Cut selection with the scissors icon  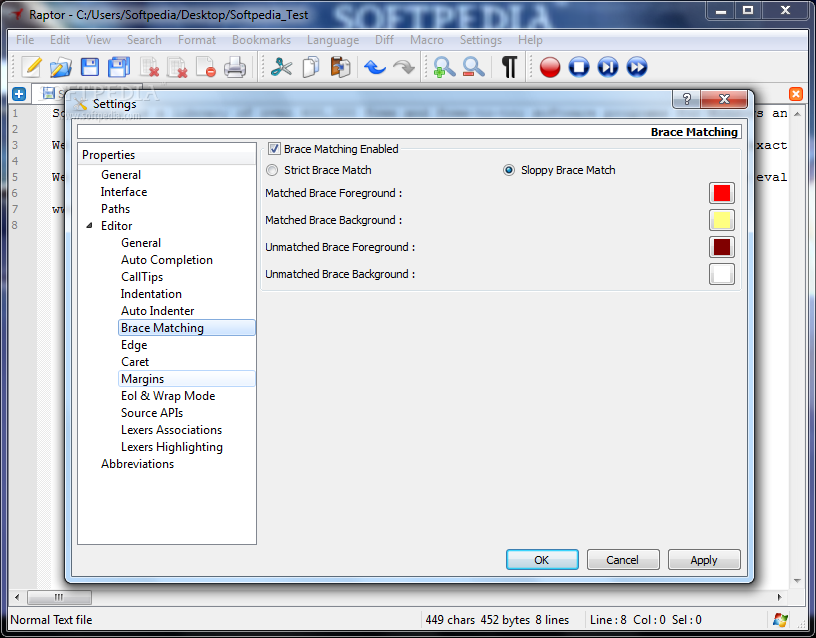coord(282,67)
